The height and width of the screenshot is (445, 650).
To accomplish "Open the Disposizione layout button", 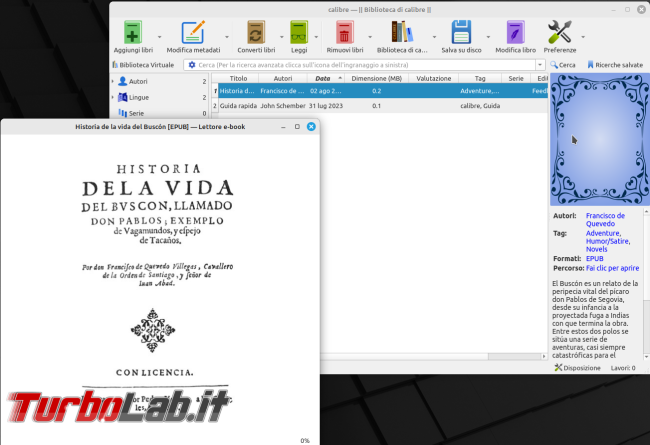I will coord(577,368).
